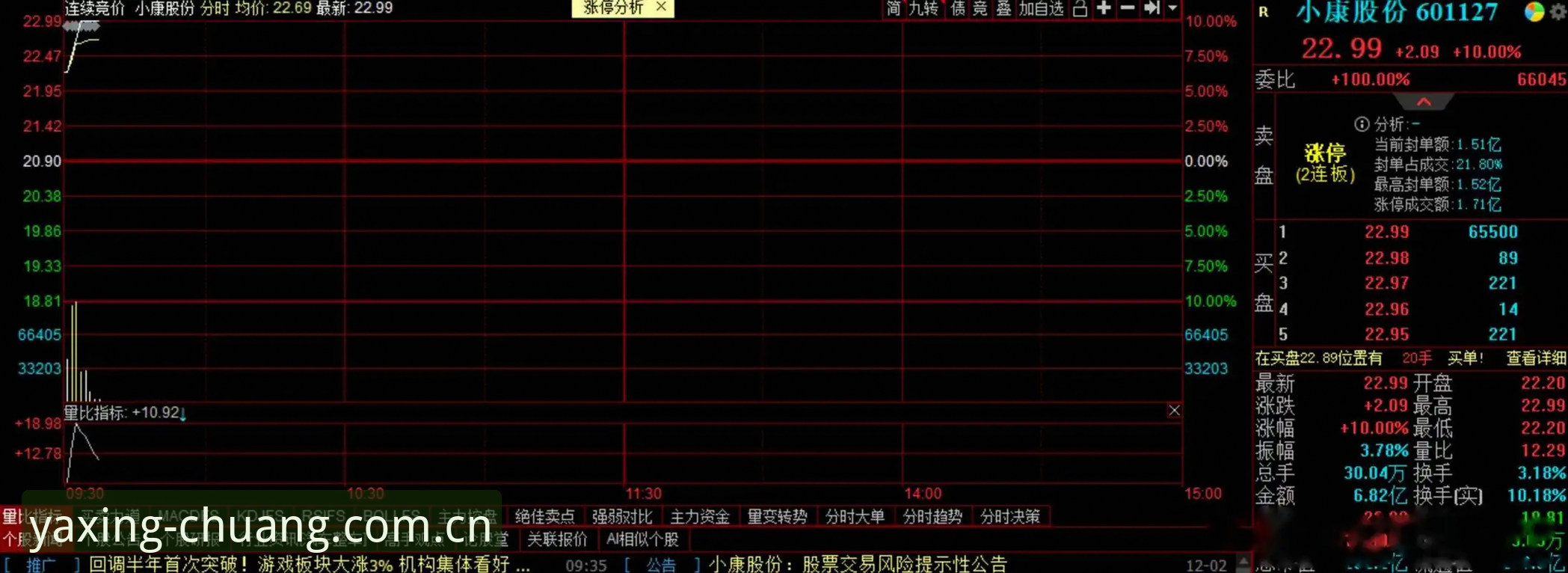The image size is (1568, 573).
Task: Close the 量比指标 indicator panel
Action: click(1174, 410)
